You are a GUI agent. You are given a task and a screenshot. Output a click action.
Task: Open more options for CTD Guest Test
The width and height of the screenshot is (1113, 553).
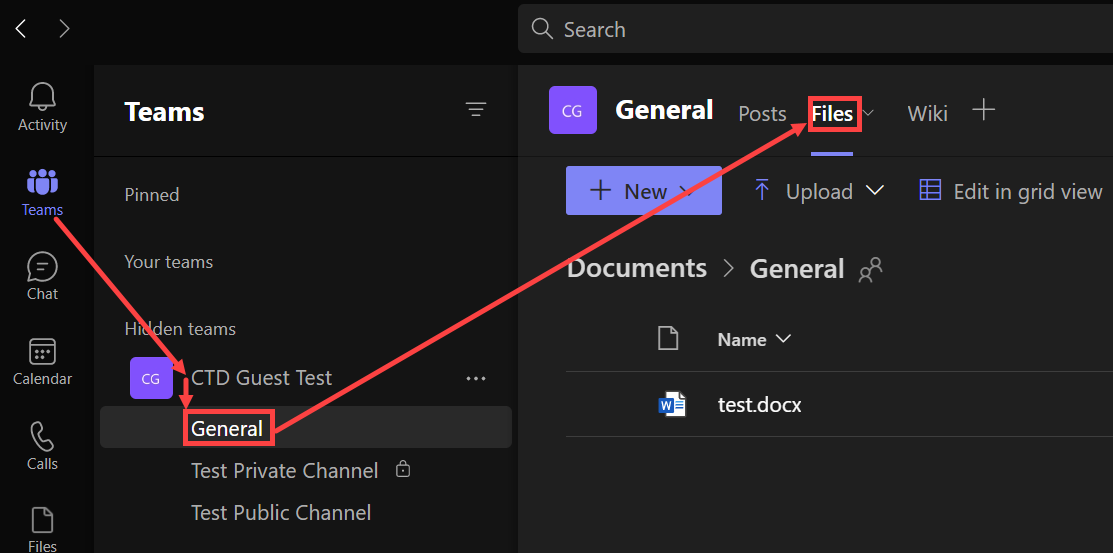(x=476, y=378)
